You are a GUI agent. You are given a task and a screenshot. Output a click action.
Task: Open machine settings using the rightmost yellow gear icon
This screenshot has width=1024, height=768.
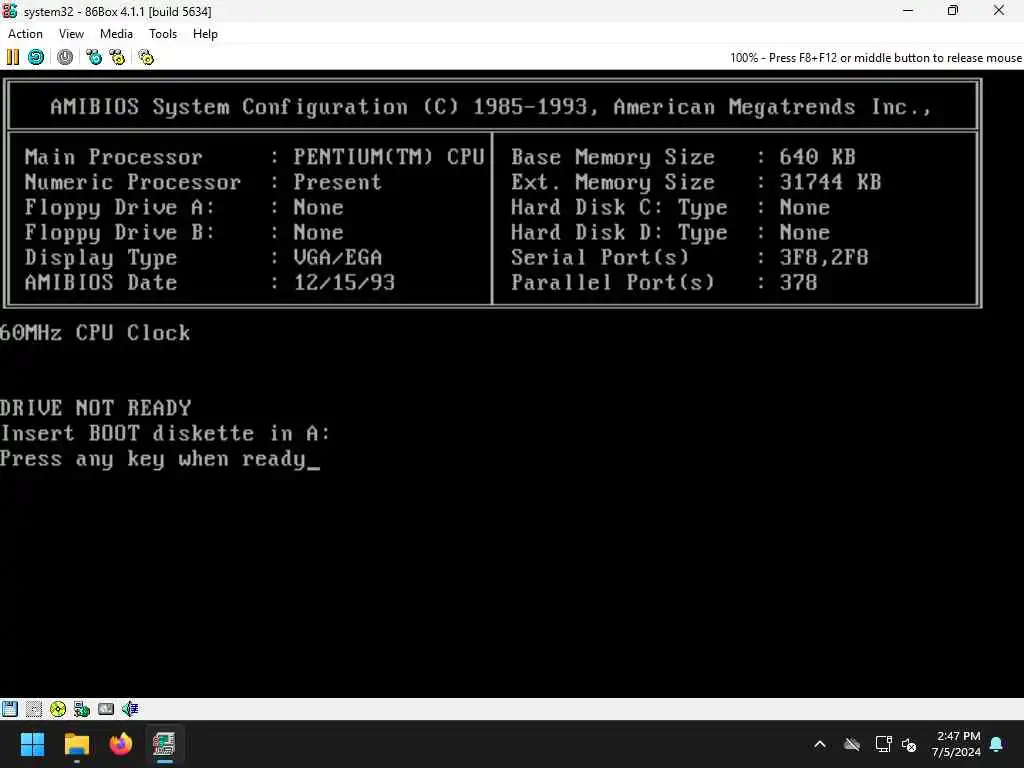coord(146,57)
